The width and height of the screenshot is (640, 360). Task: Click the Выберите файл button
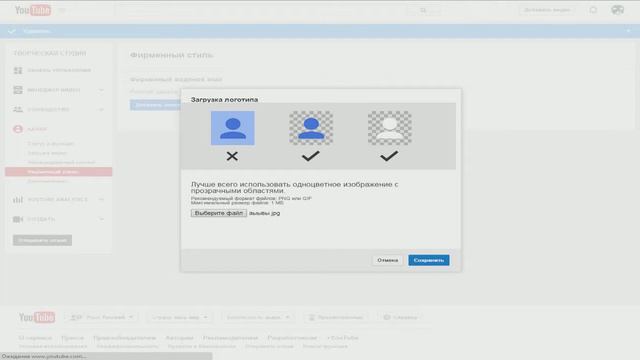pyautogui.click(x=218, y=213)
